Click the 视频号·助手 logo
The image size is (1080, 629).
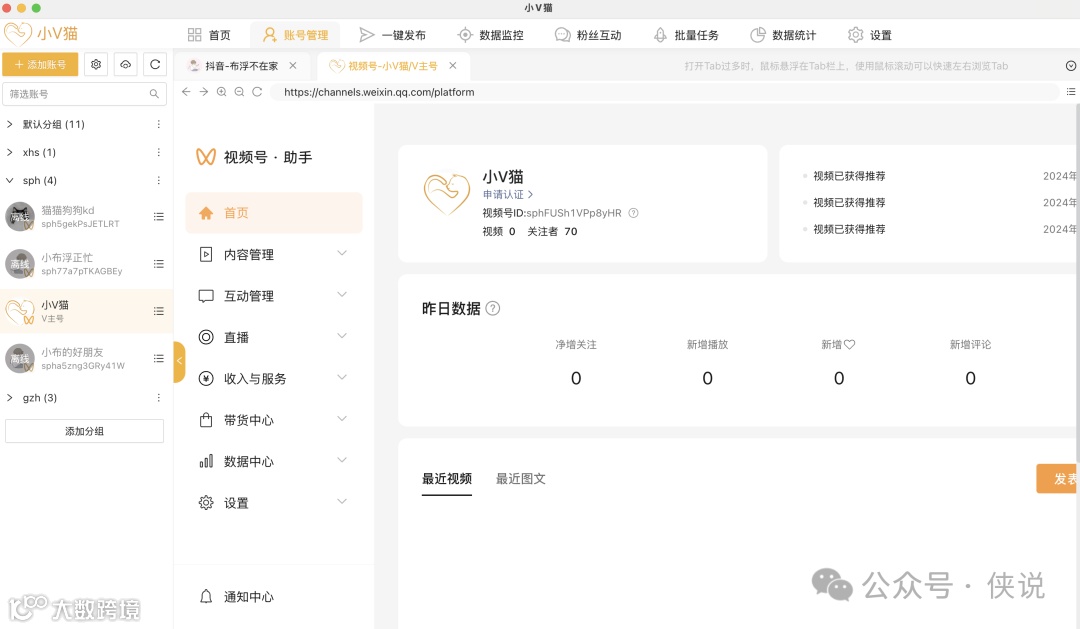253,157
